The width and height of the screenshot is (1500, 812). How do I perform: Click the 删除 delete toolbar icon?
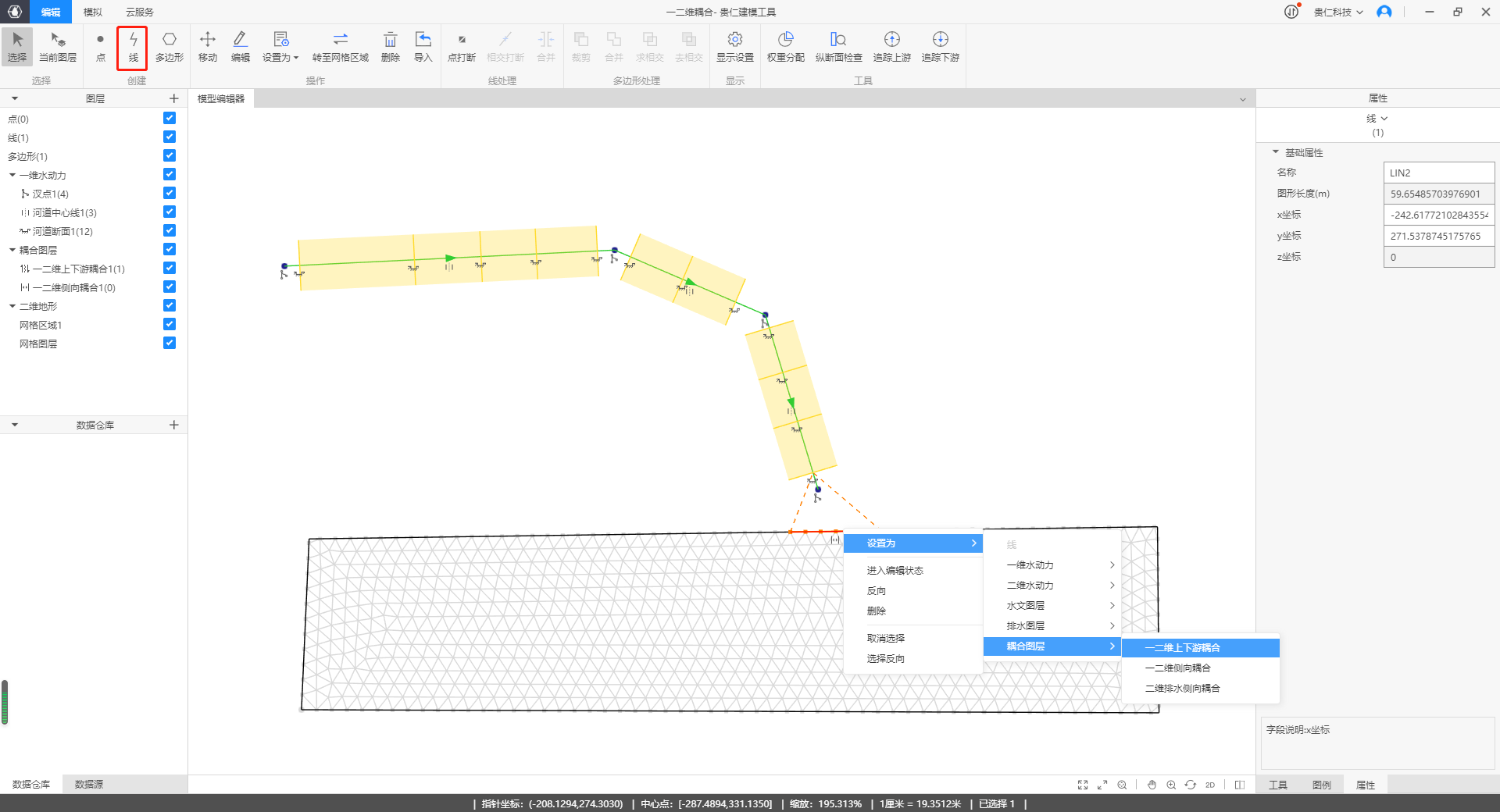[x=390, y=47]
